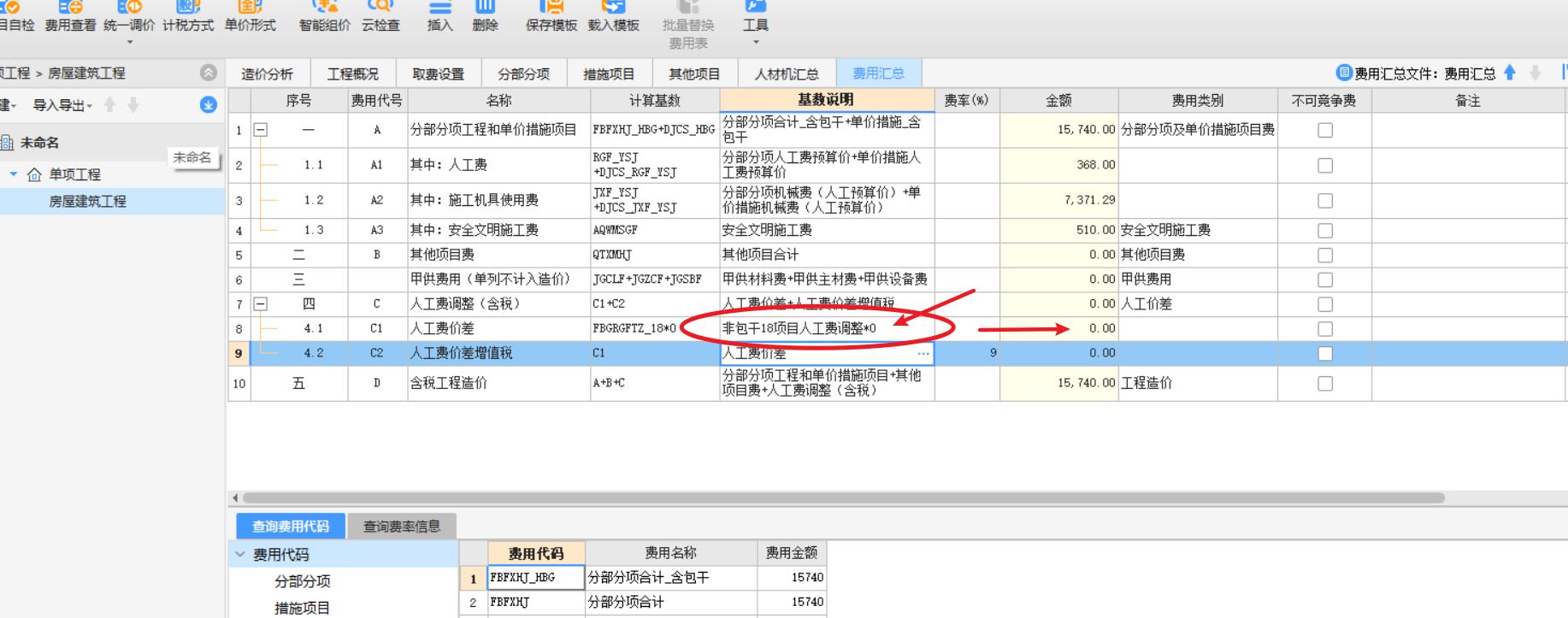Switch to 查询费用代码 bottom tab
The image size is (1568, 618).
[x=290, y=526]
